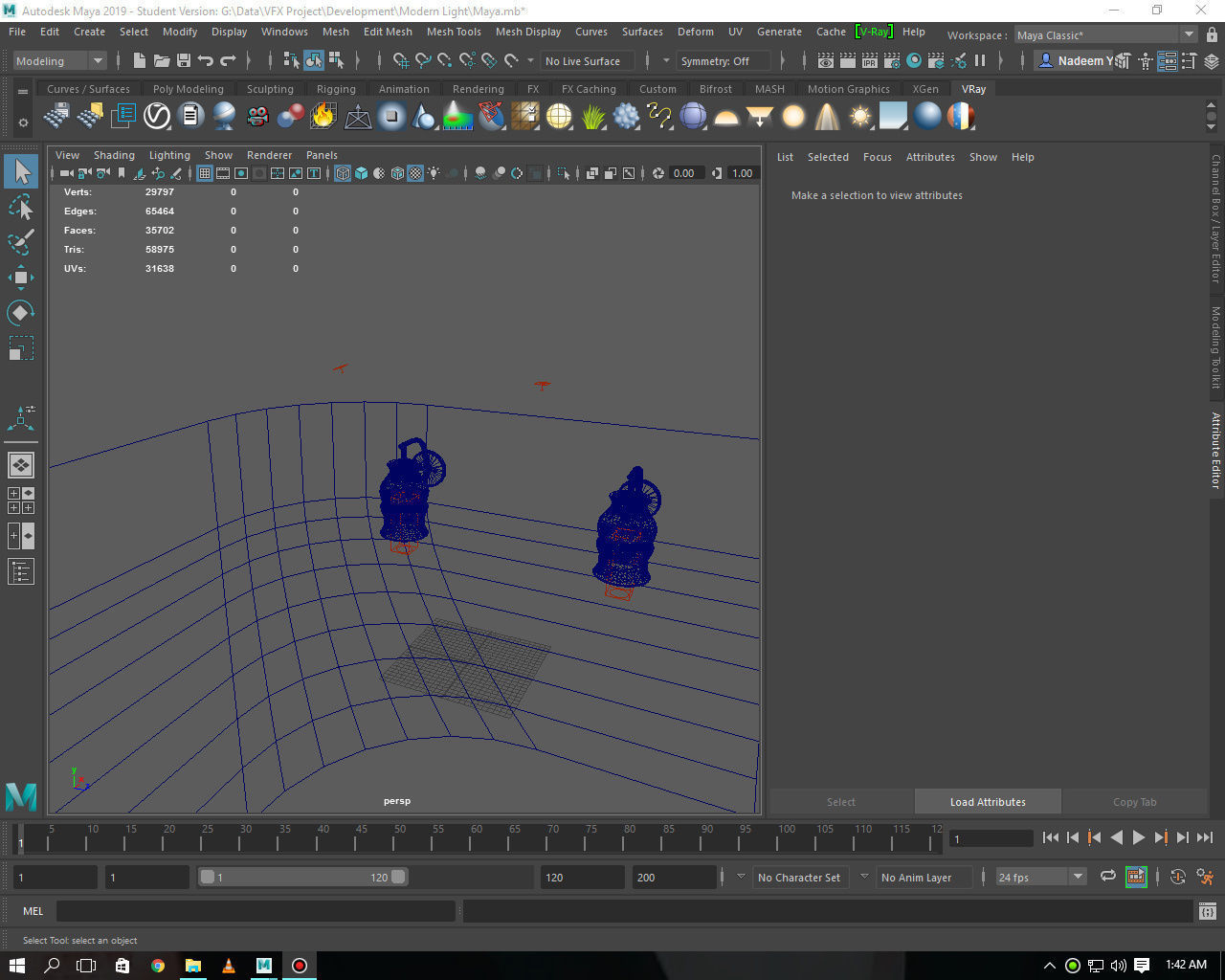This screenshot has height=980, width=1225.
Task: Open the viewport Shading menu
Action: (x=114, y=155)
